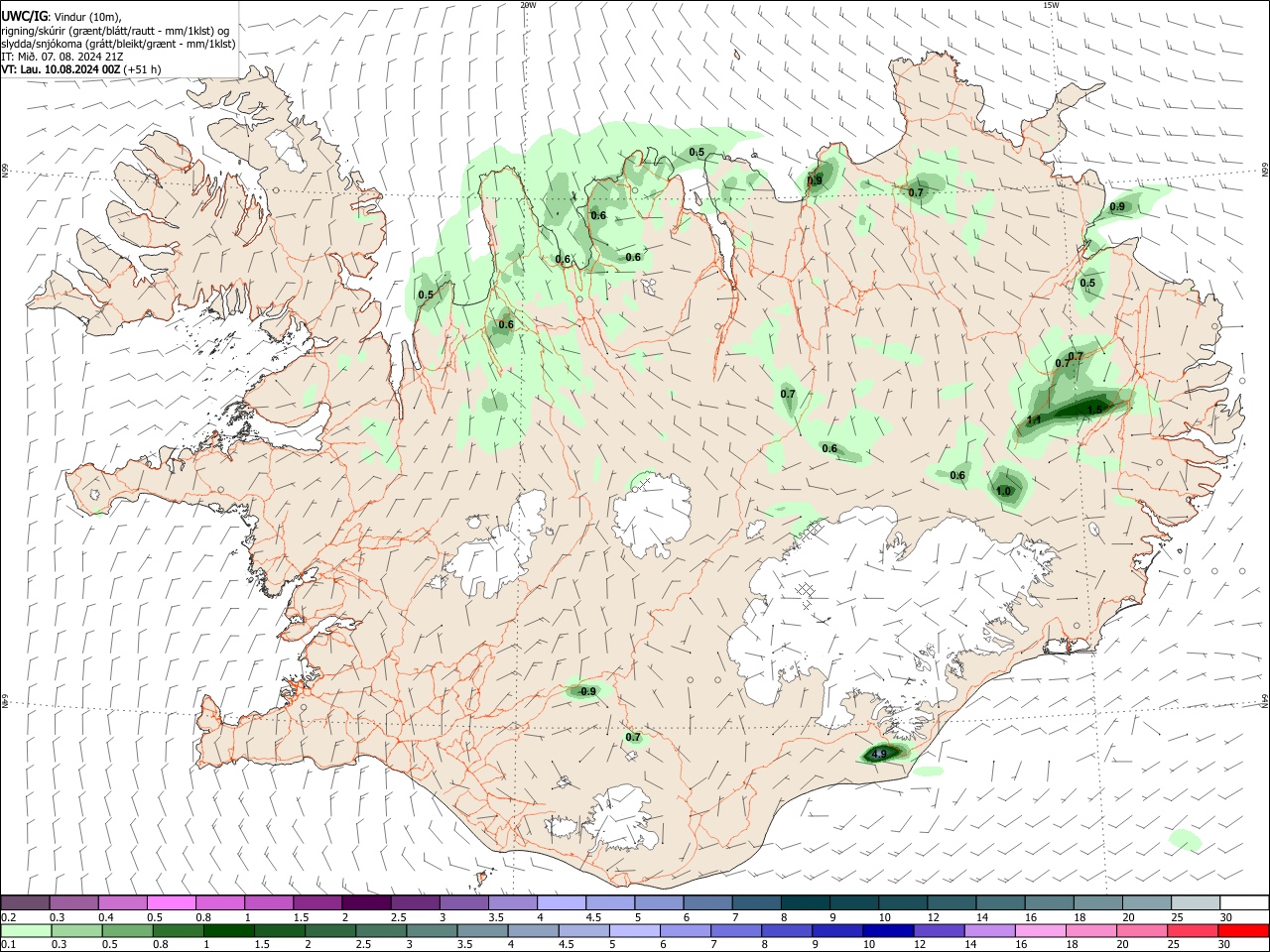Click the green 2–2.5 rain legend swatch
The width and height of the screenshot is (1270, 952).
(329, 931)
